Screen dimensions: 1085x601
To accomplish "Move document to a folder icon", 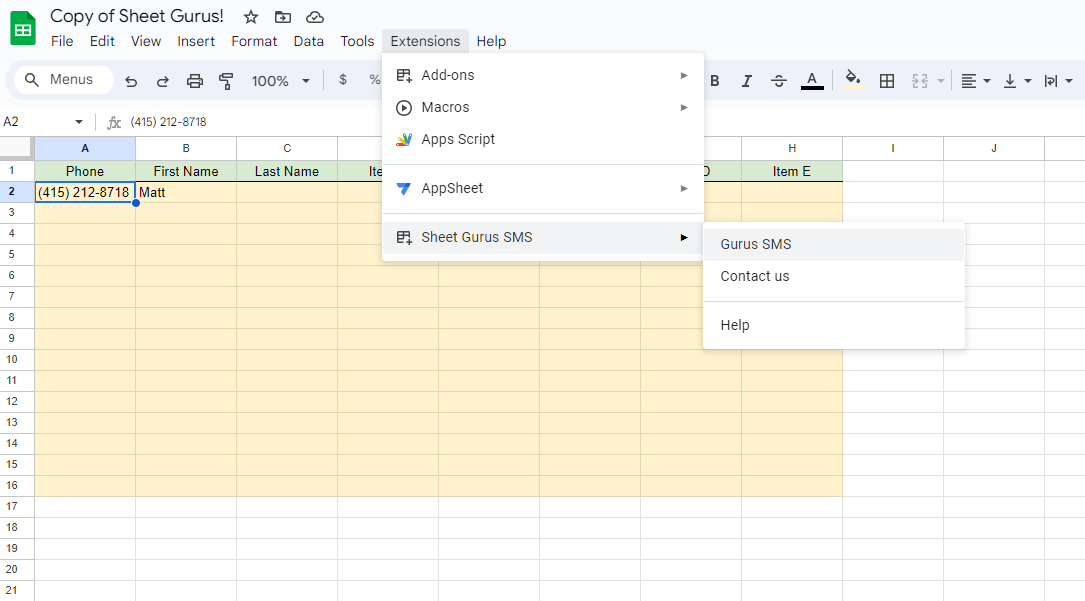I will 282,17.
